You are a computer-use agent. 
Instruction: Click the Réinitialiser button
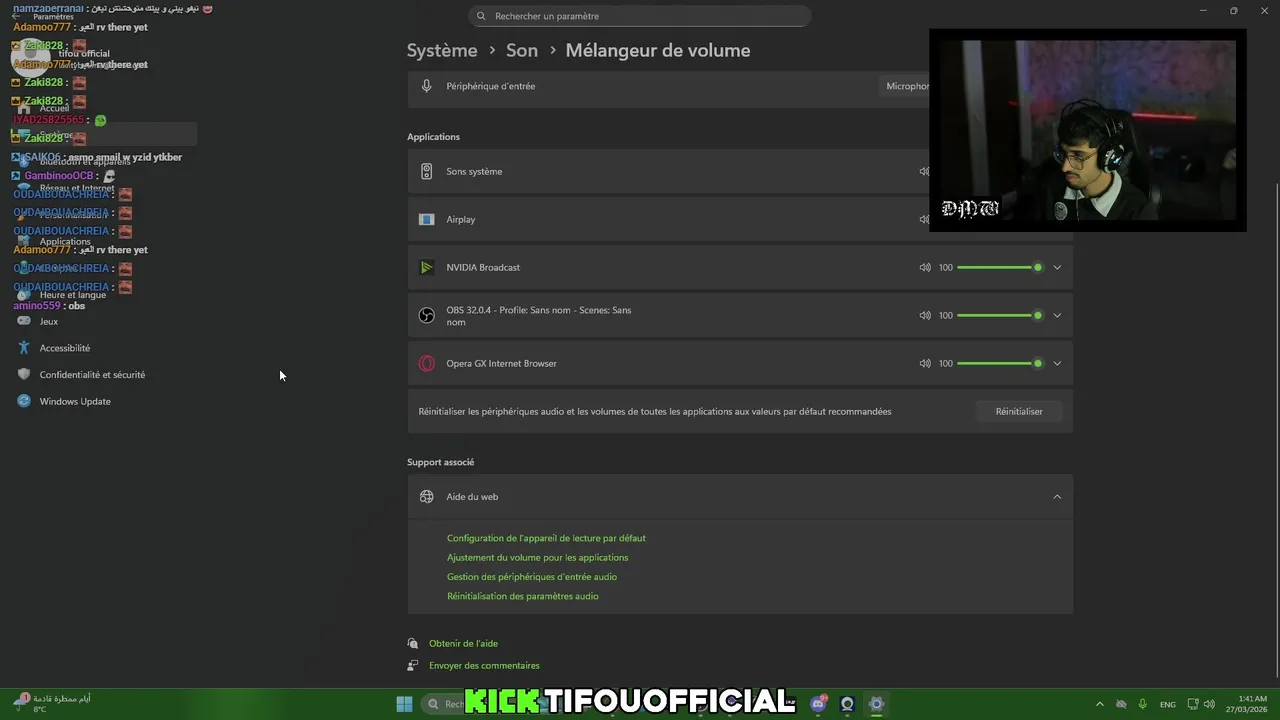[1019, 411]
